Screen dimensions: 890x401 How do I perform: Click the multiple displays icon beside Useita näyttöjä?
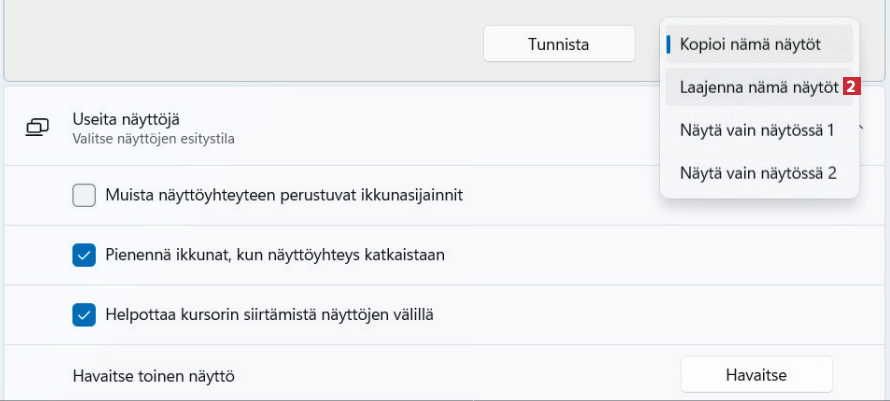(x=38, y=127)
